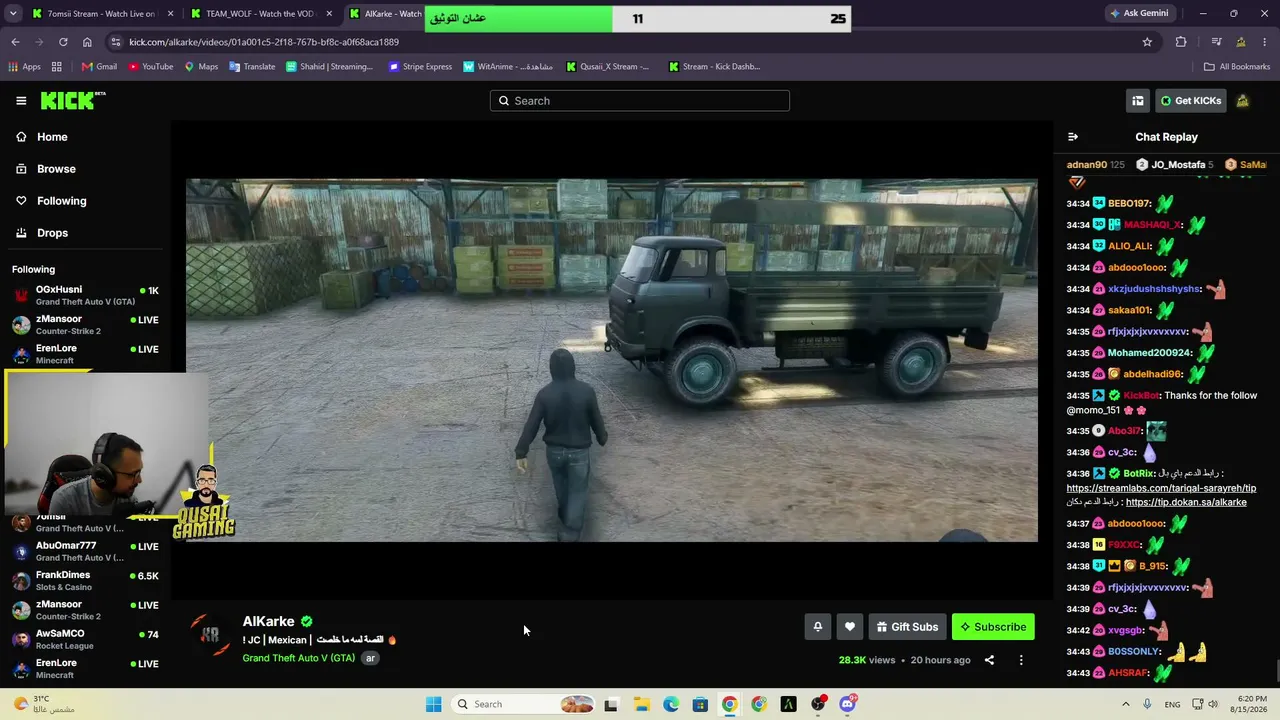Open the Windows Start menu
1280x720 pixels.
point(433,704)
